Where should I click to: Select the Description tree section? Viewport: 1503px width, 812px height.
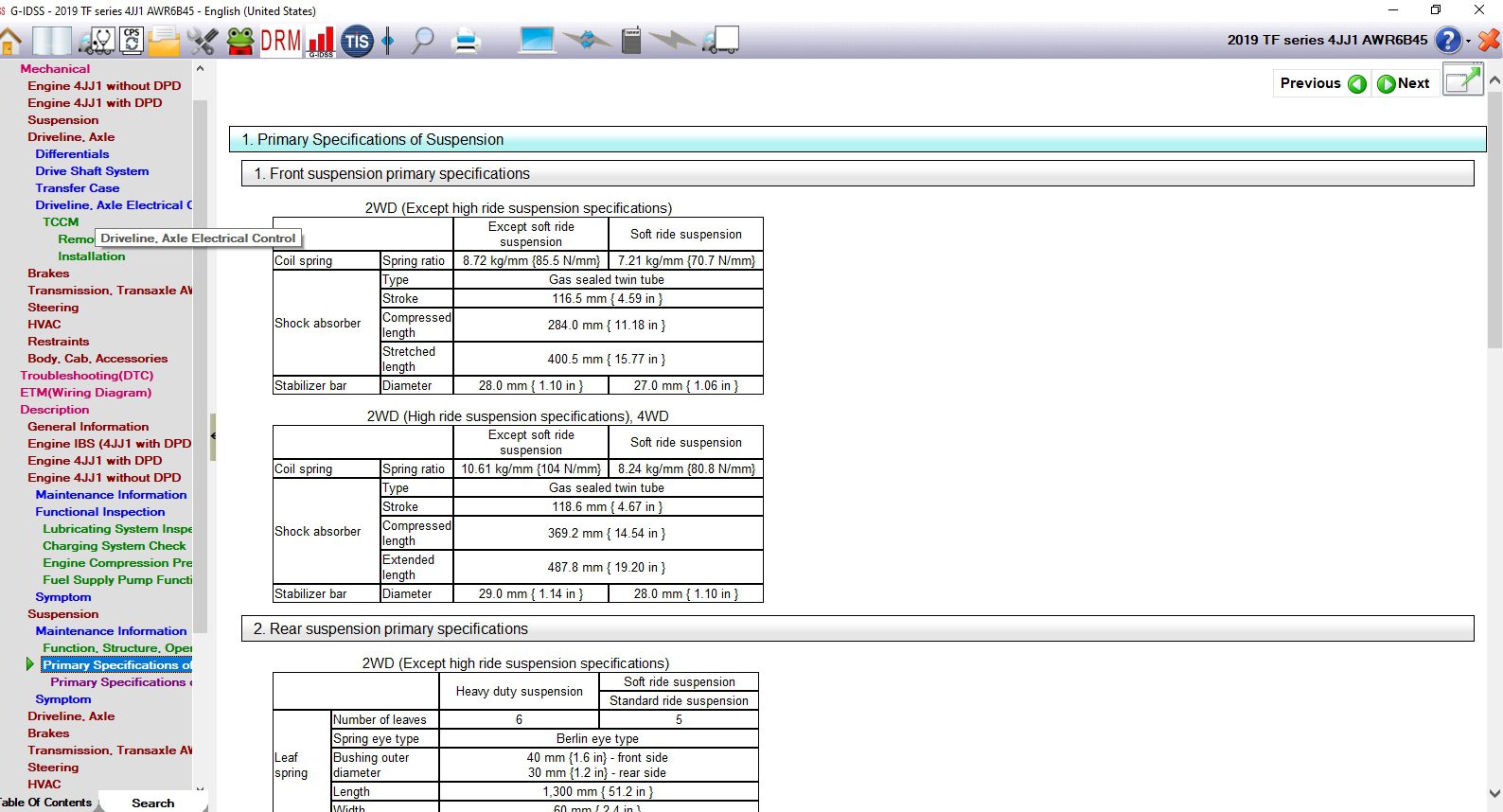[55, 409]
